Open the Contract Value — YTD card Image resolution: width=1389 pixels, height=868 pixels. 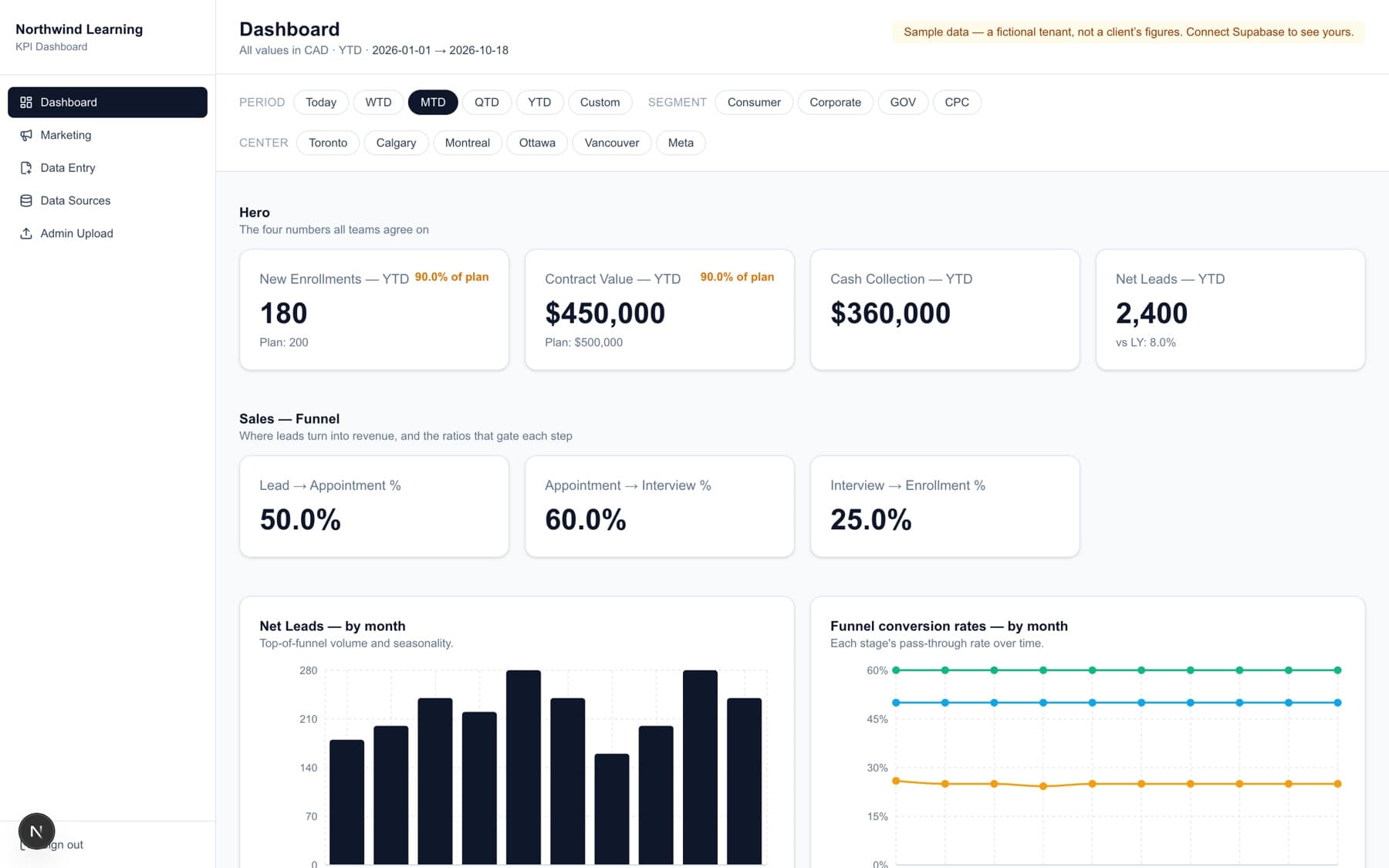coord(660,309)
